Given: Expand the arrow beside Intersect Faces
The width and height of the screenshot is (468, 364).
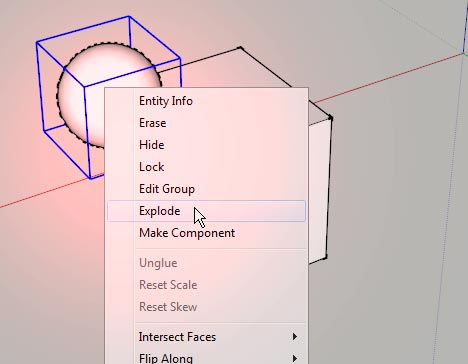Looking at the screenshot, I should click(295, 337).
